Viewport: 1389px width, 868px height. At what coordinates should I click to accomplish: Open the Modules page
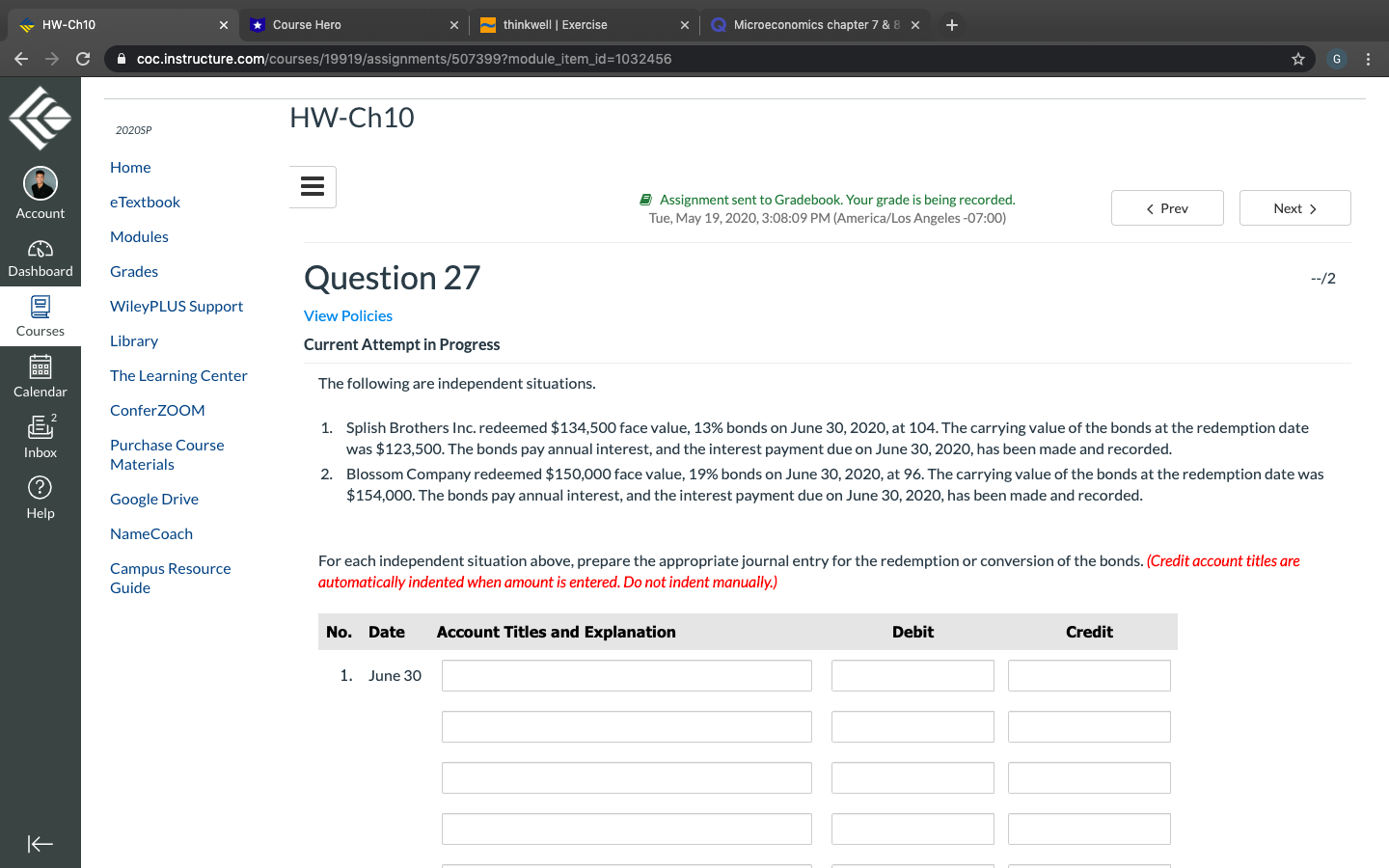(139, 236)
